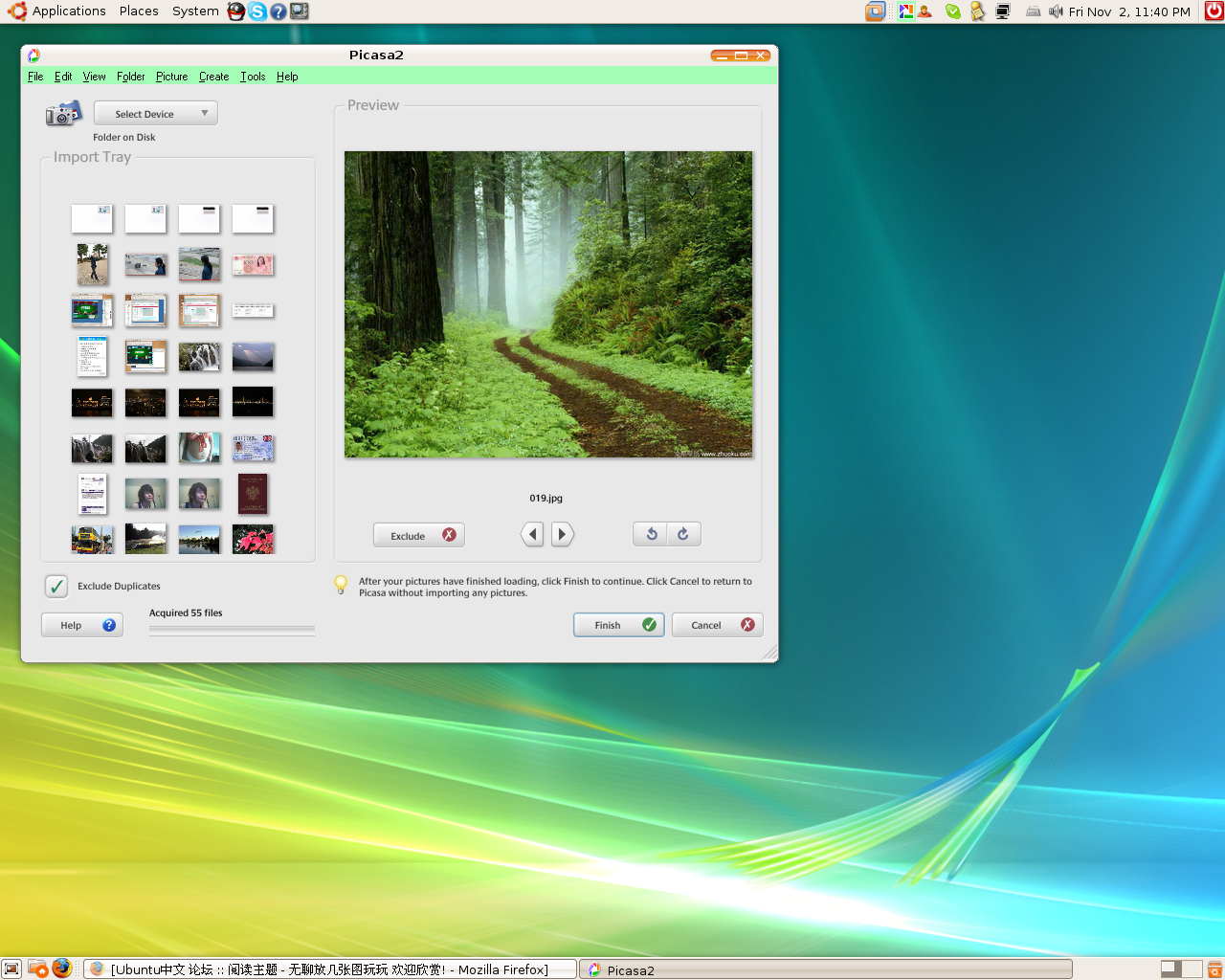Click the Help button

[82, 625]
